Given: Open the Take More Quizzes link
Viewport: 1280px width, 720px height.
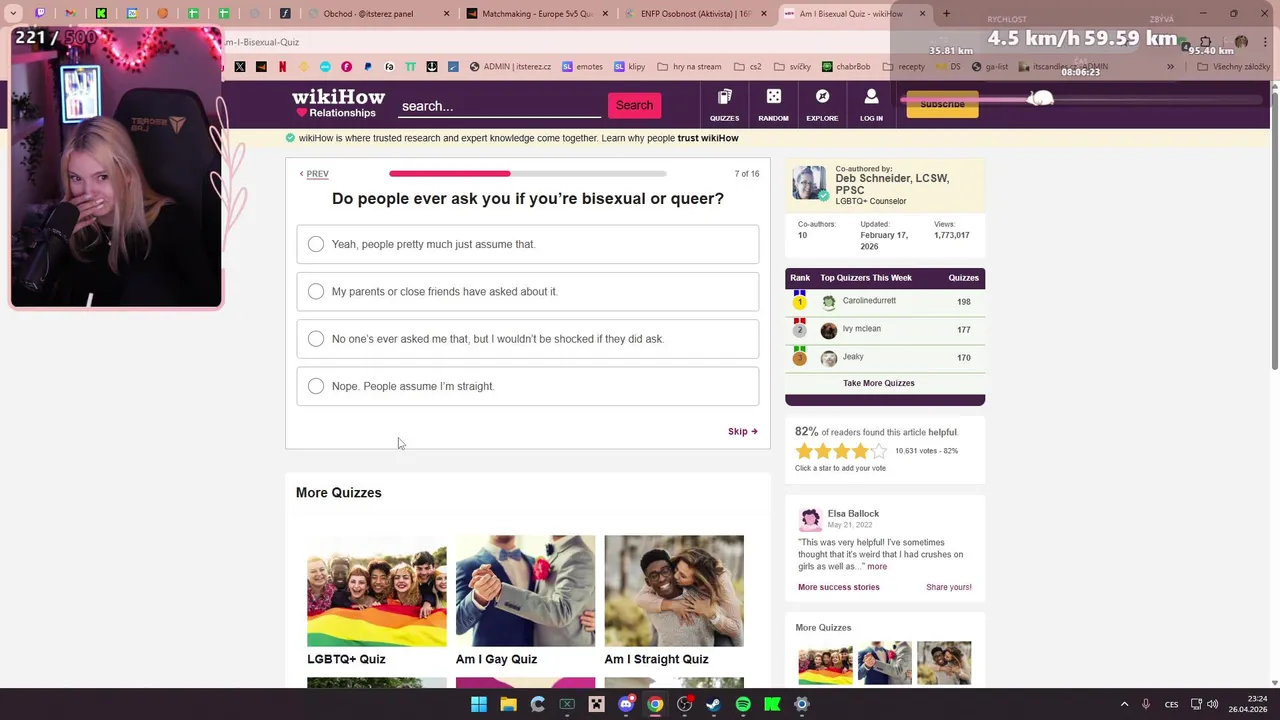Looking at the screenshot, I should [x=878, y=383].
